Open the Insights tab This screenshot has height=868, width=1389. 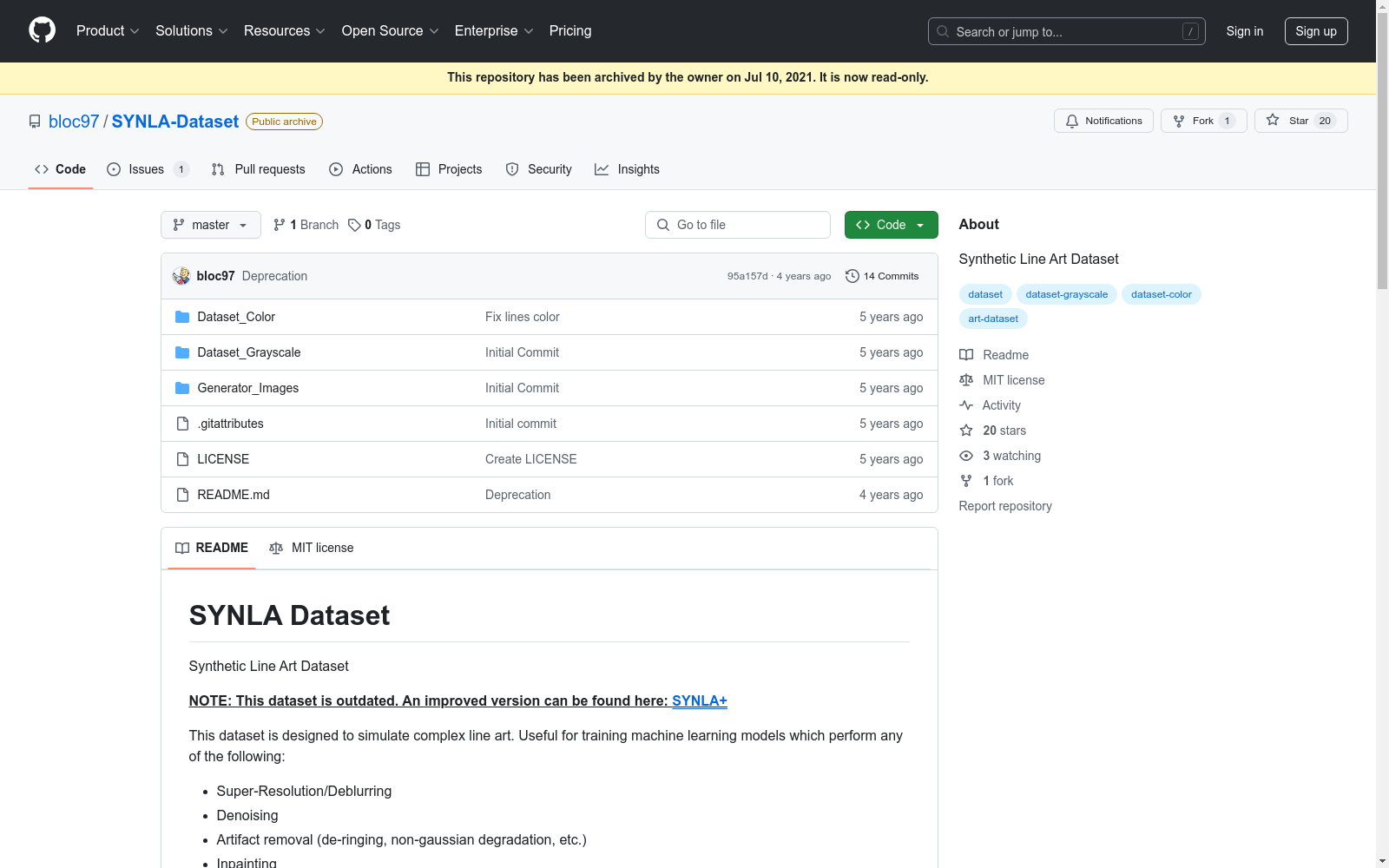627,169
